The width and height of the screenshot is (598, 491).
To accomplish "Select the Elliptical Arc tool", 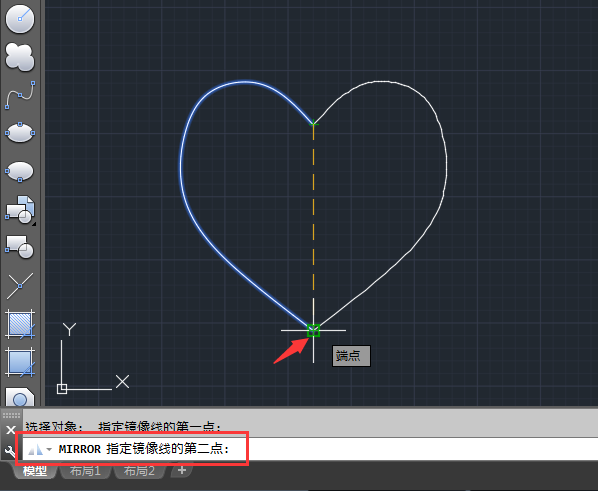I will click(x=20, y=171).
